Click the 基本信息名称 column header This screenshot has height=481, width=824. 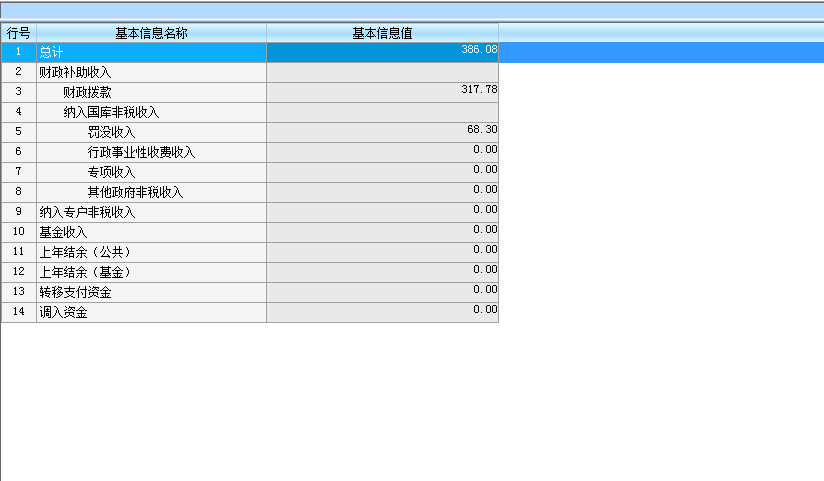151,33
